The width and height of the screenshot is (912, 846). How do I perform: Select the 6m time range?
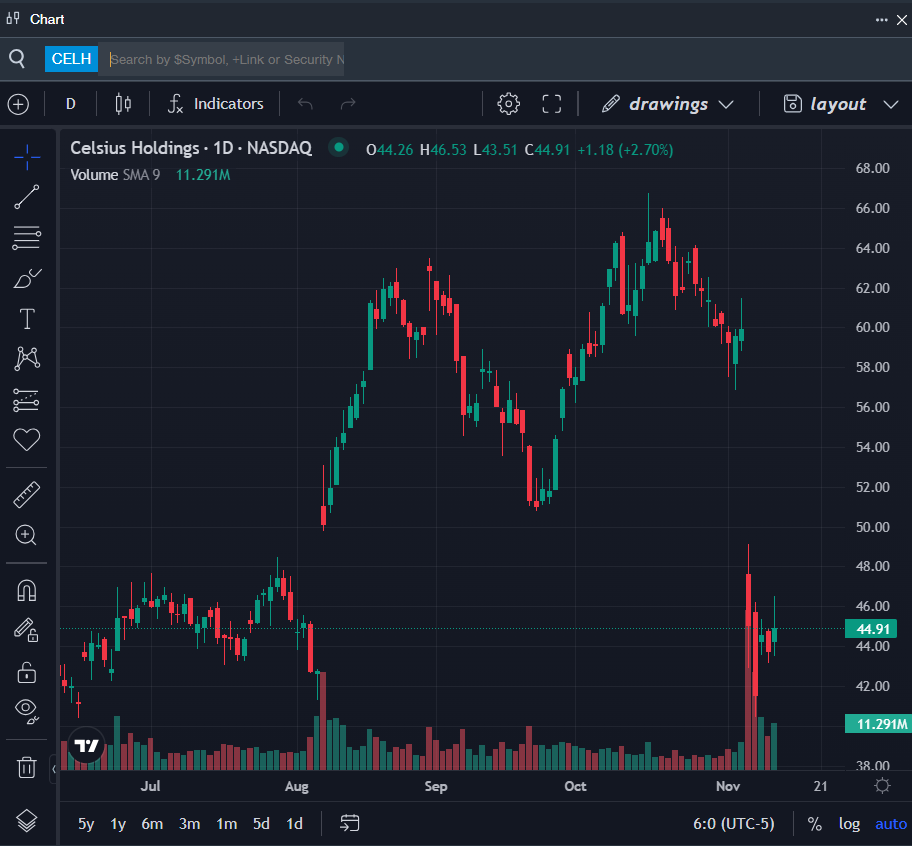[152, 824]
